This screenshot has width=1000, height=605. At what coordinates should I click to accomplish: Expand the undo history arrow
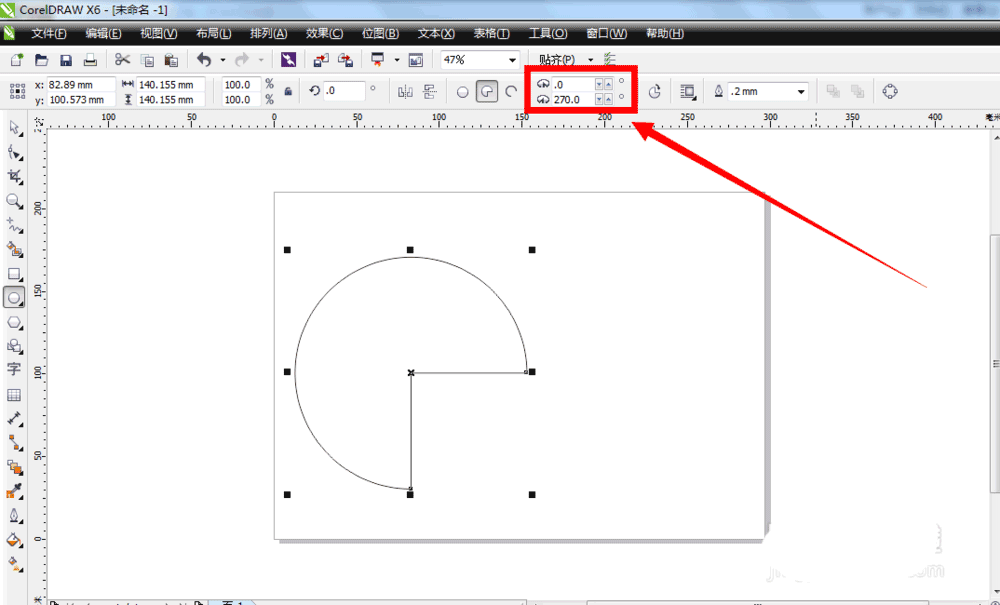[x=222, y=60]
